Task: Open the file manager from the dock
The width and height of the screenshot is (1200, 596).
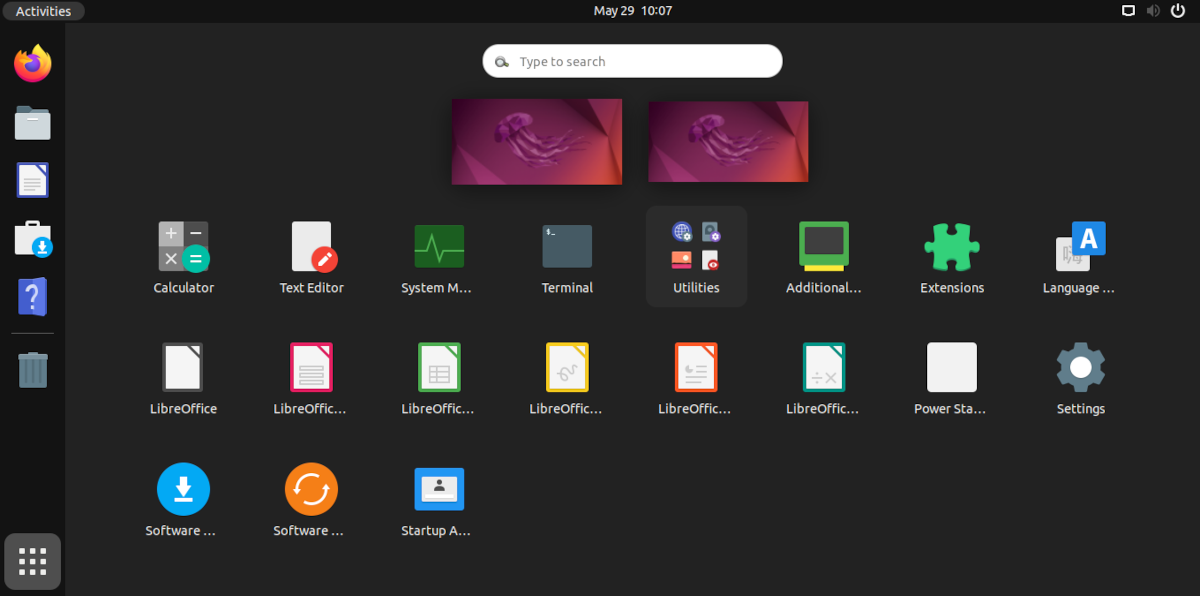Action: 32,122
